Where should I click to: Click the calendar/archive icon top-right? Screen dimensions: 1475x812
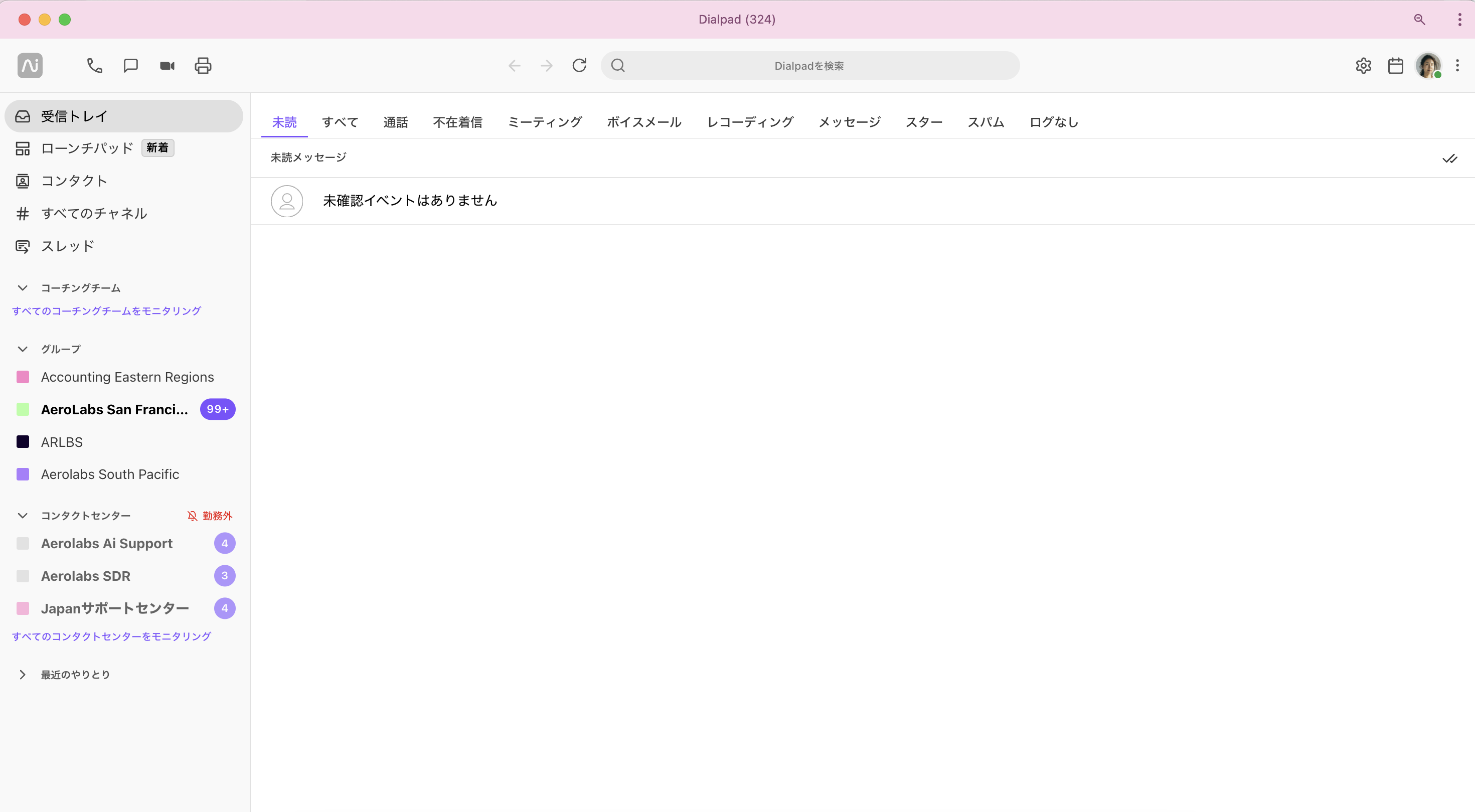(x=1395, y=65)
